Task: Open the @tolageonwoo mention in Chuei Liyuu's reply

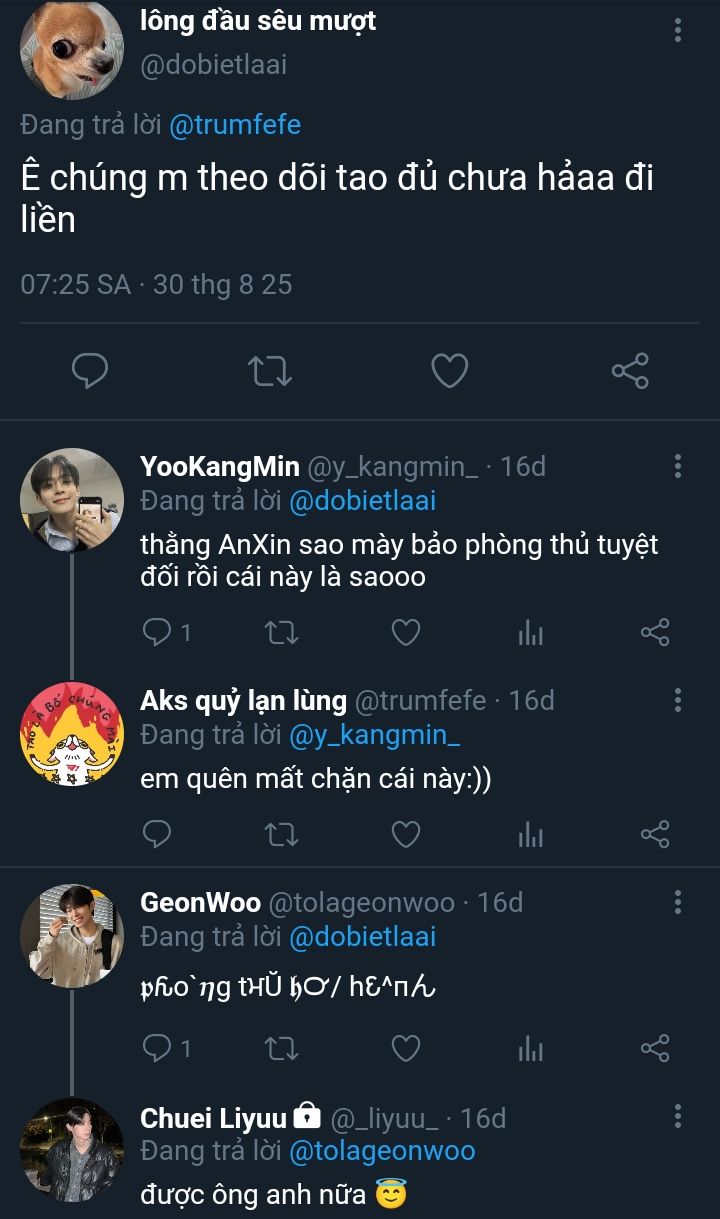Action: pos(382,1151)
